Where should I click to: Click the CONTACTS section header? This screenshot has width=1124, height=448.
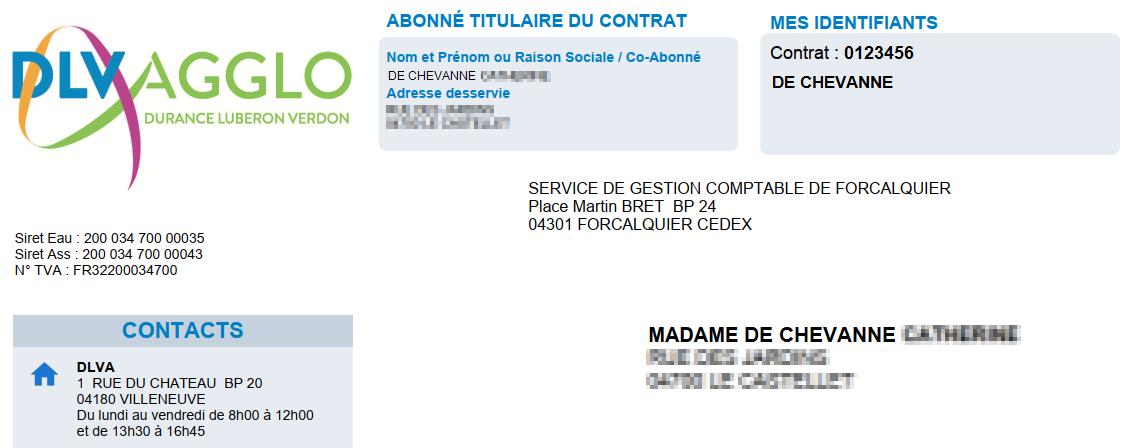click(182, 331)
